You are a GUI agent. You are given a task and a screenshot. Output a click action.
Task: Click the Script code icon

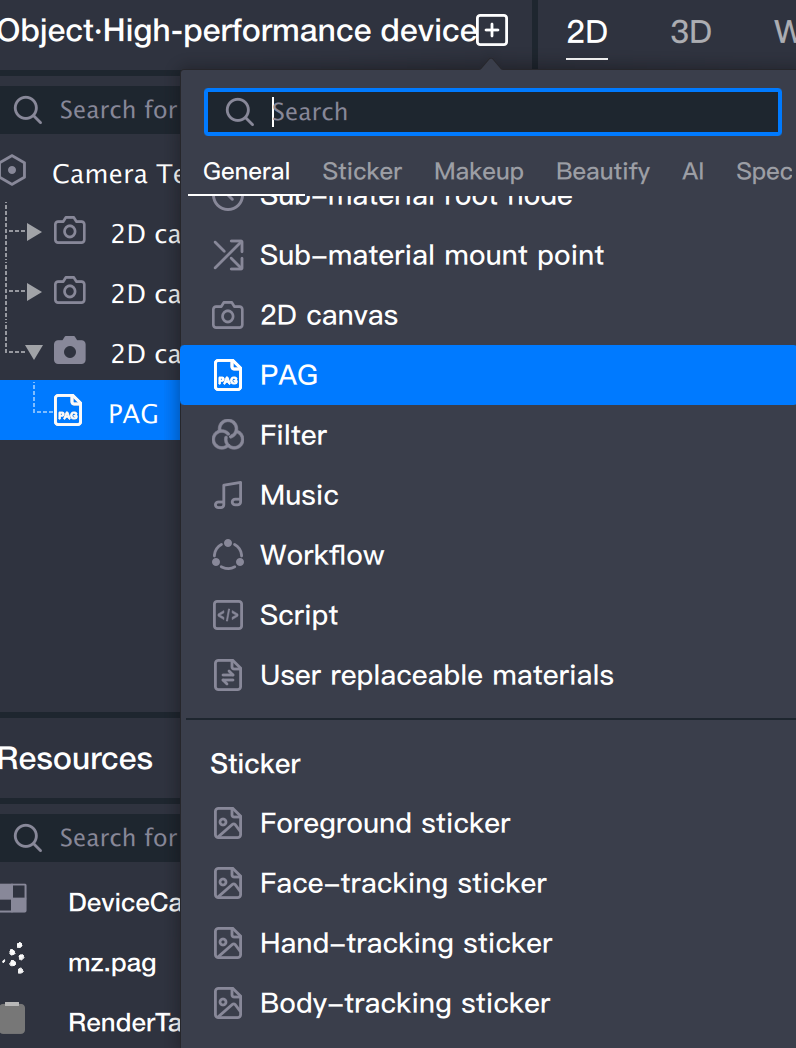click(228, 615)
